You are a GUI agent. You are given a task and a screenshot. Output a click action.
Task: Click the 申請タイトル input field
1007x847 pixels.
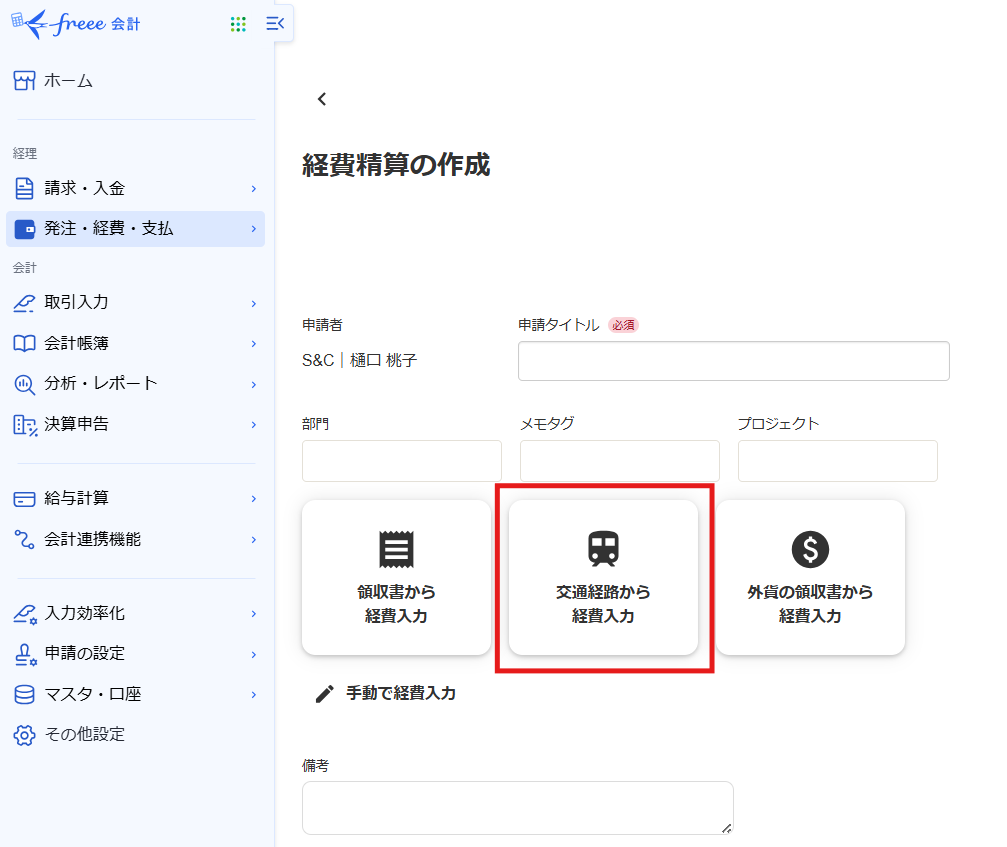[x=733, y=361]
